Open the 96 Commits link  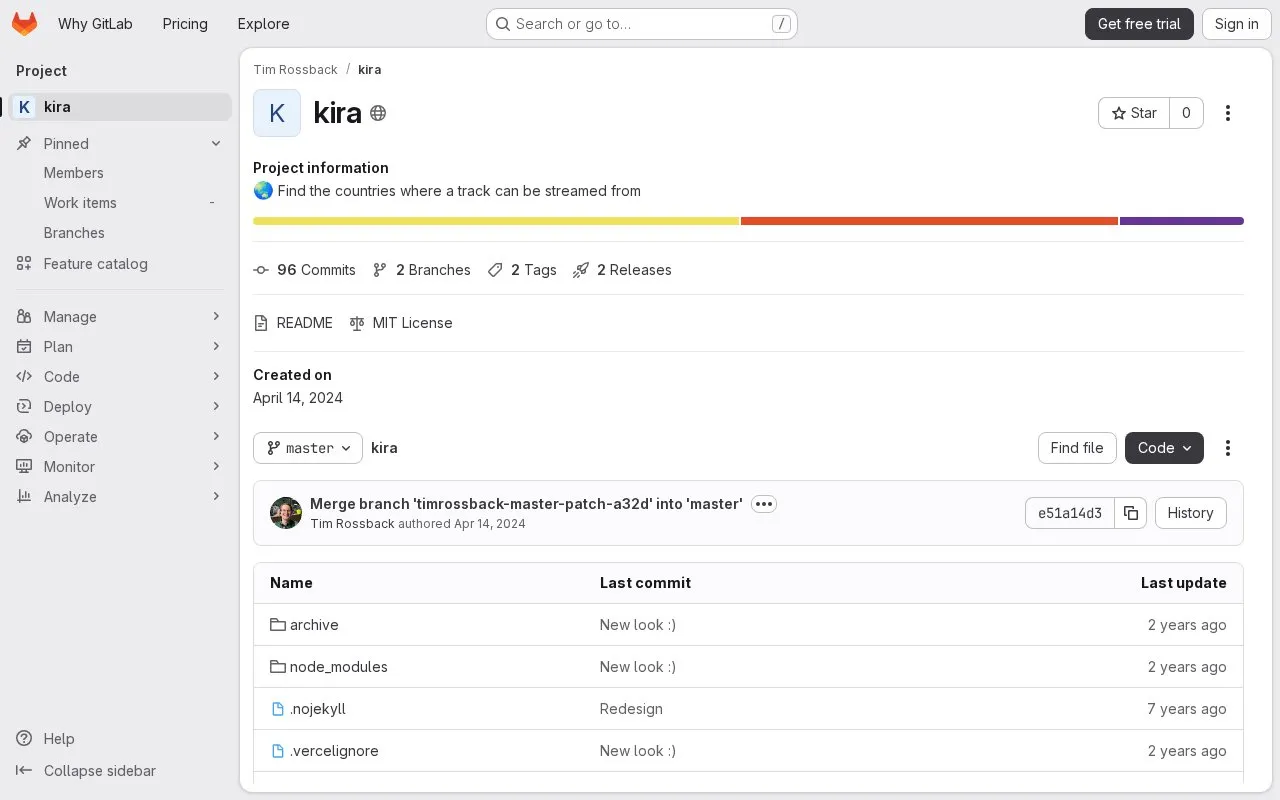pyautogui.click(x=305, y=270)
